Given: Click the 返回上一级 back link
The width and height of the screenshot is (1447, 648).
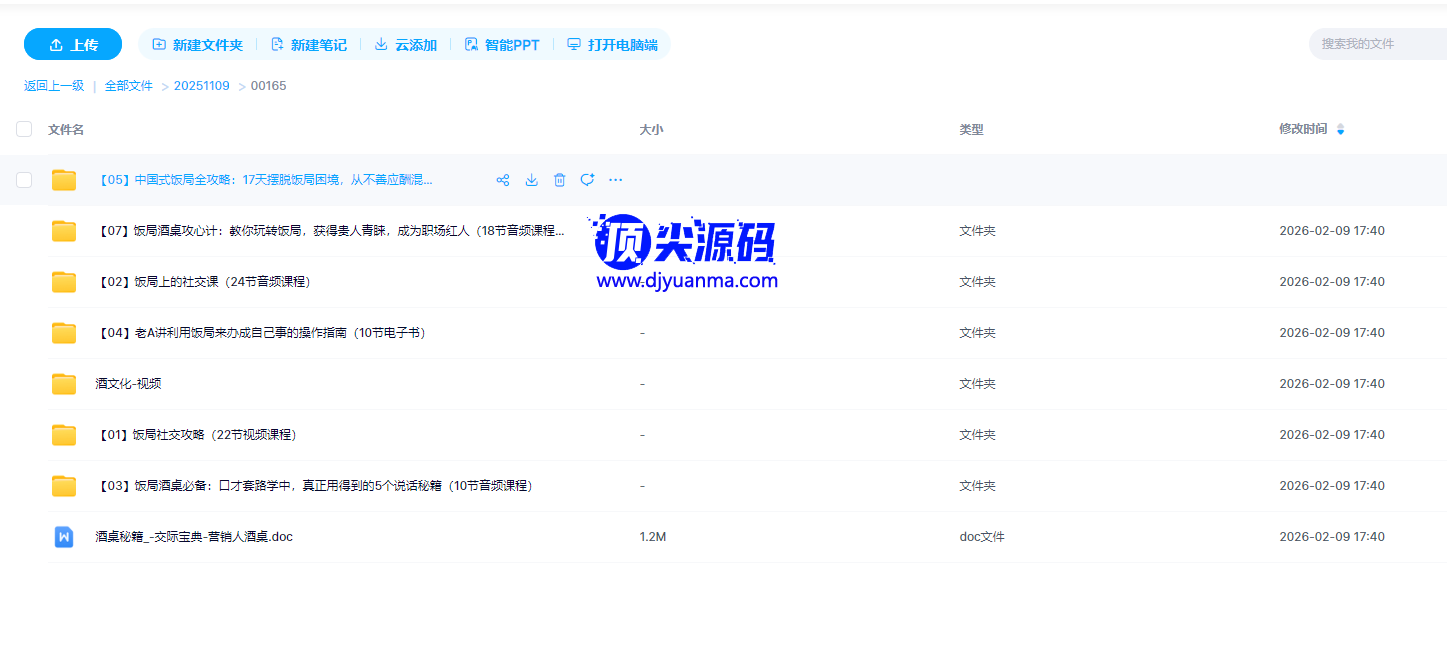Looking at the screenshot, I should (54, 86).
